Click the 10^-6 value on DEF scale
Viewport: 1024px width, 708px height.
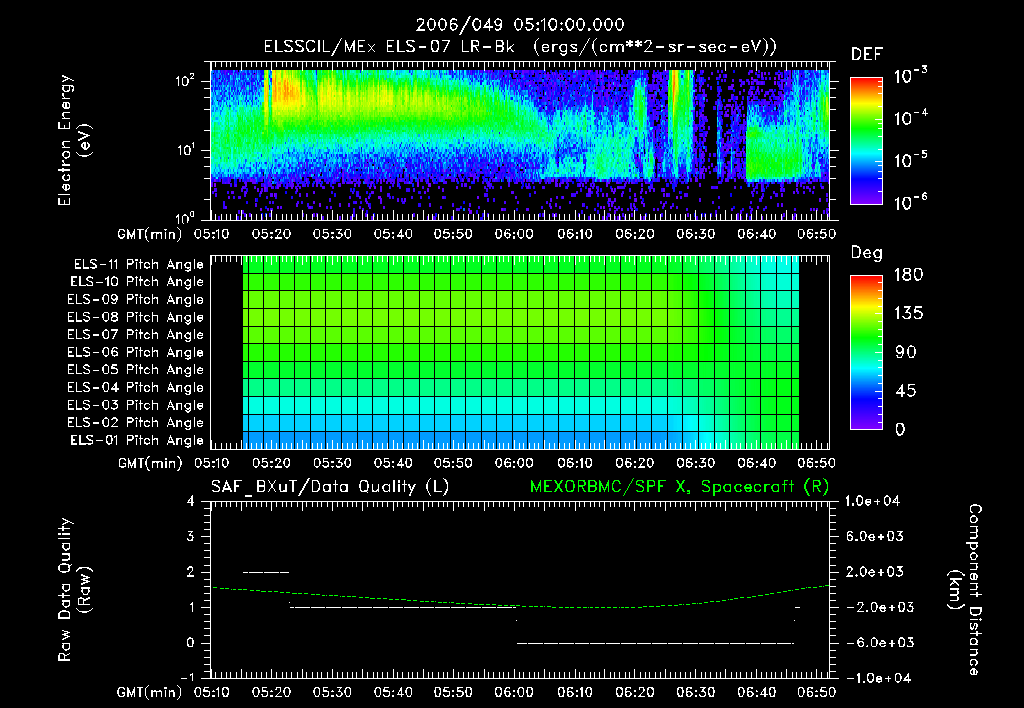(x=910, y=202)
